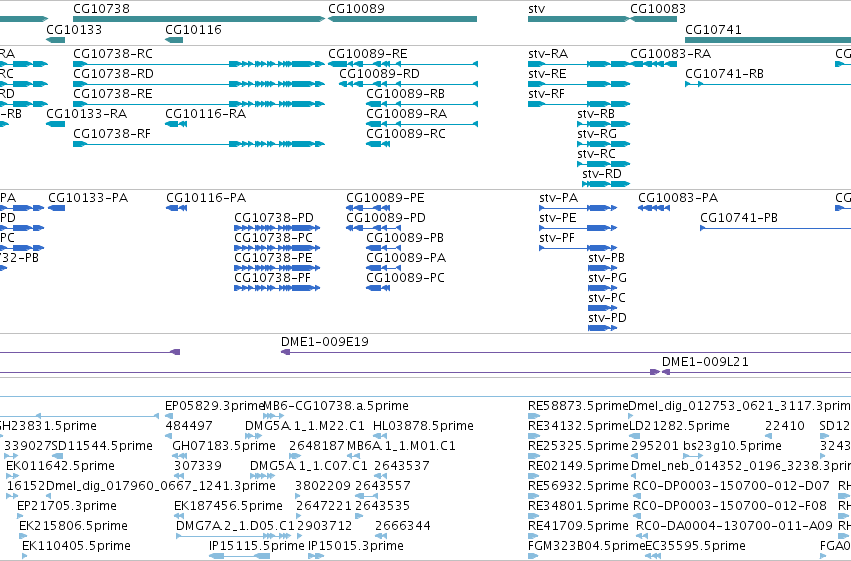Click transcript CG10089-RE label
Image resolution: width=851 pixels, height=561 pixels.
(x=367, y=54)
